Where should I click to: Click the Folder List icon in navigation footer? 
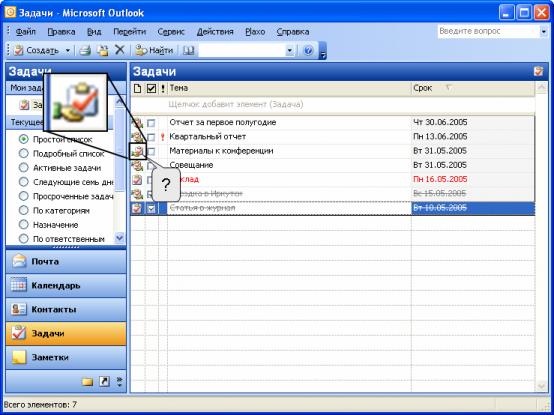(x=87, y=381)
